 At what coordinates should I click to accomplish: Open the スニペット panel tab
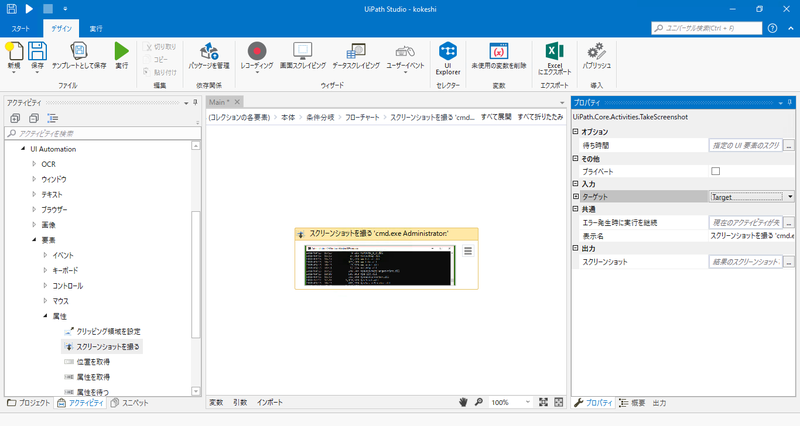(x=130, y=403)
